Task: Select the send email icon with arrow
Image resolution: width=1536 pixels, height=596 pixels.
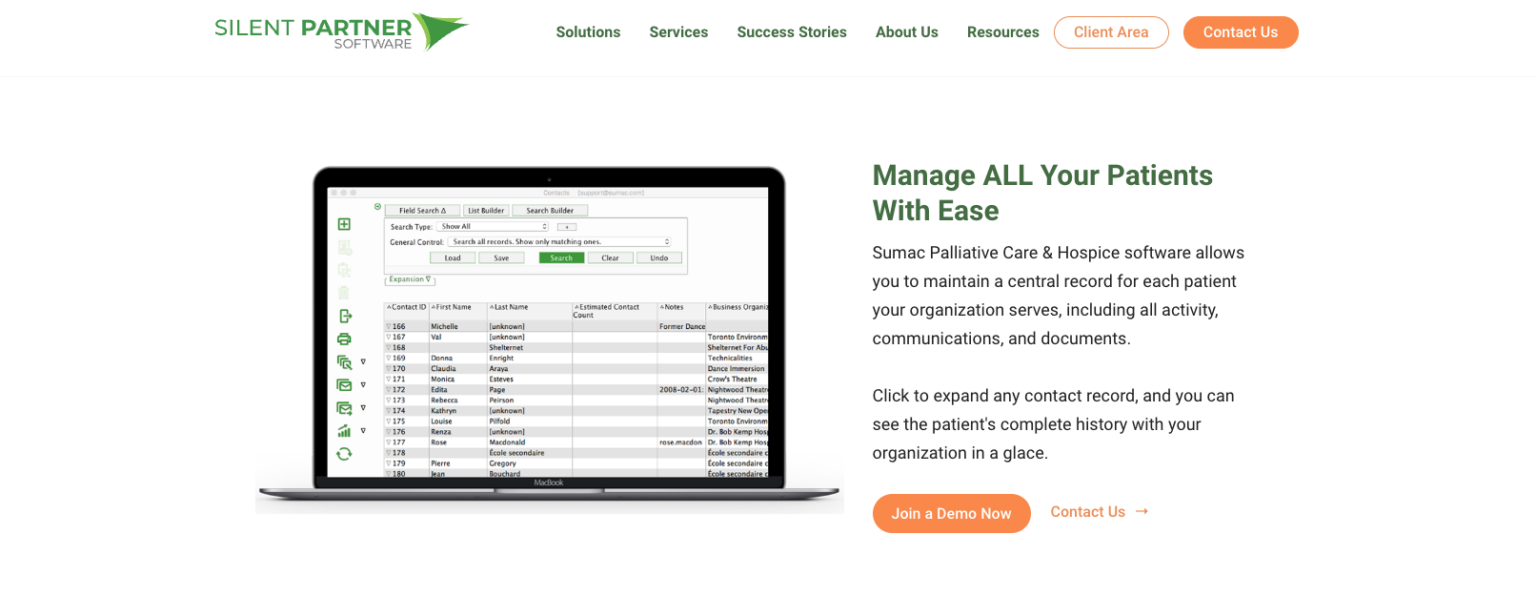Action: 344,408
